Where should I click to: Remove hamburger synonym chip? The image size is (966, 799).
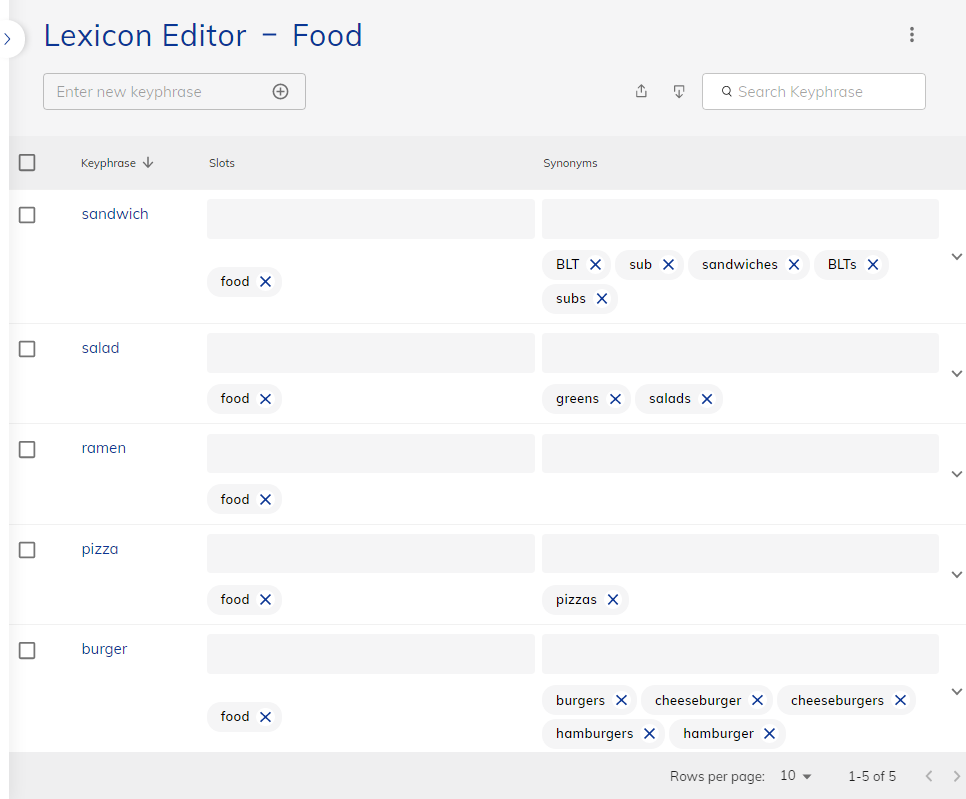point(769,733)
